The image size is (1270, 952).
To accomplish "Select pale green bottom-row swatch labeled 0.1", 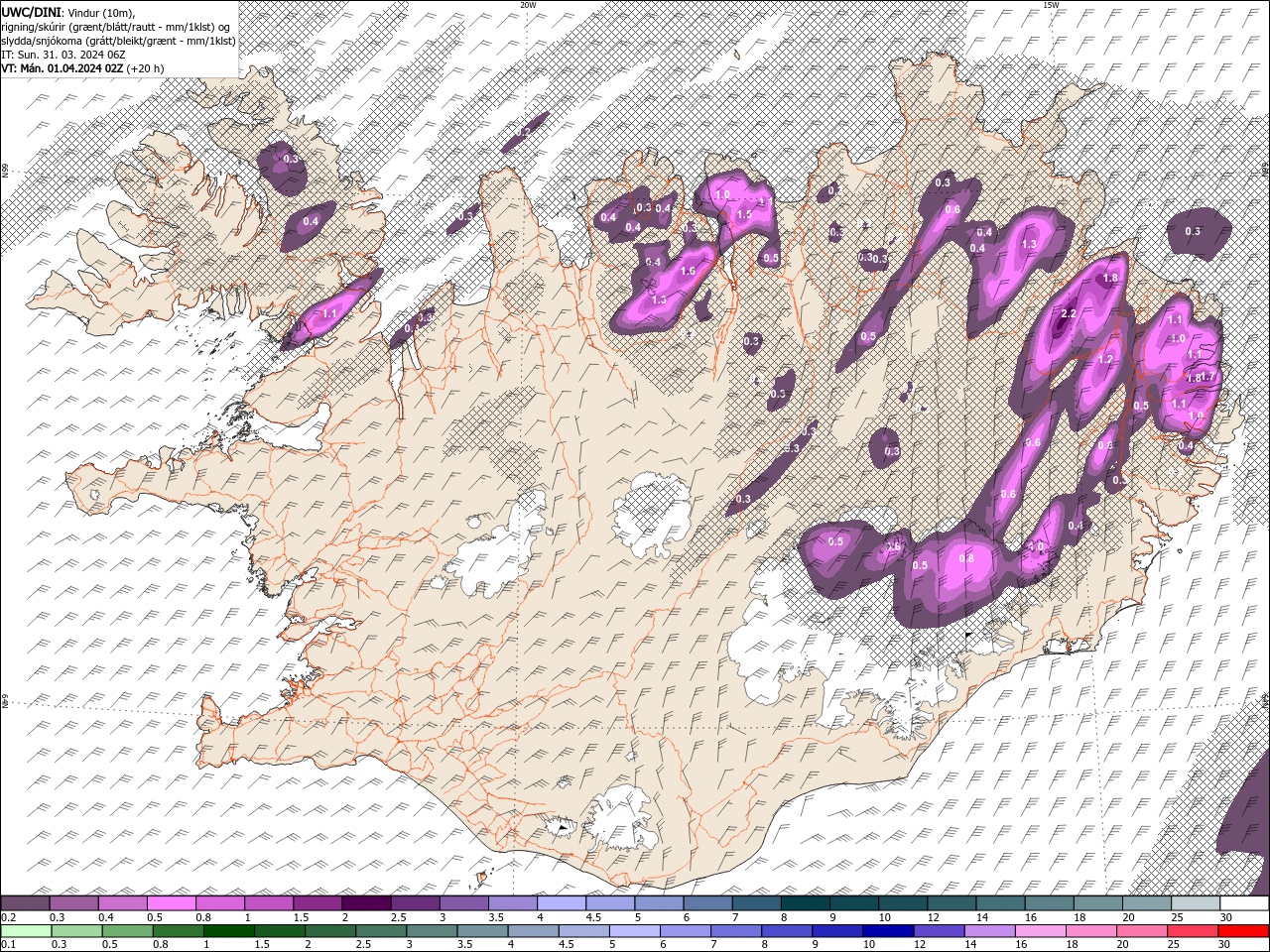I will pyautogui.click(x=26, y=931).
